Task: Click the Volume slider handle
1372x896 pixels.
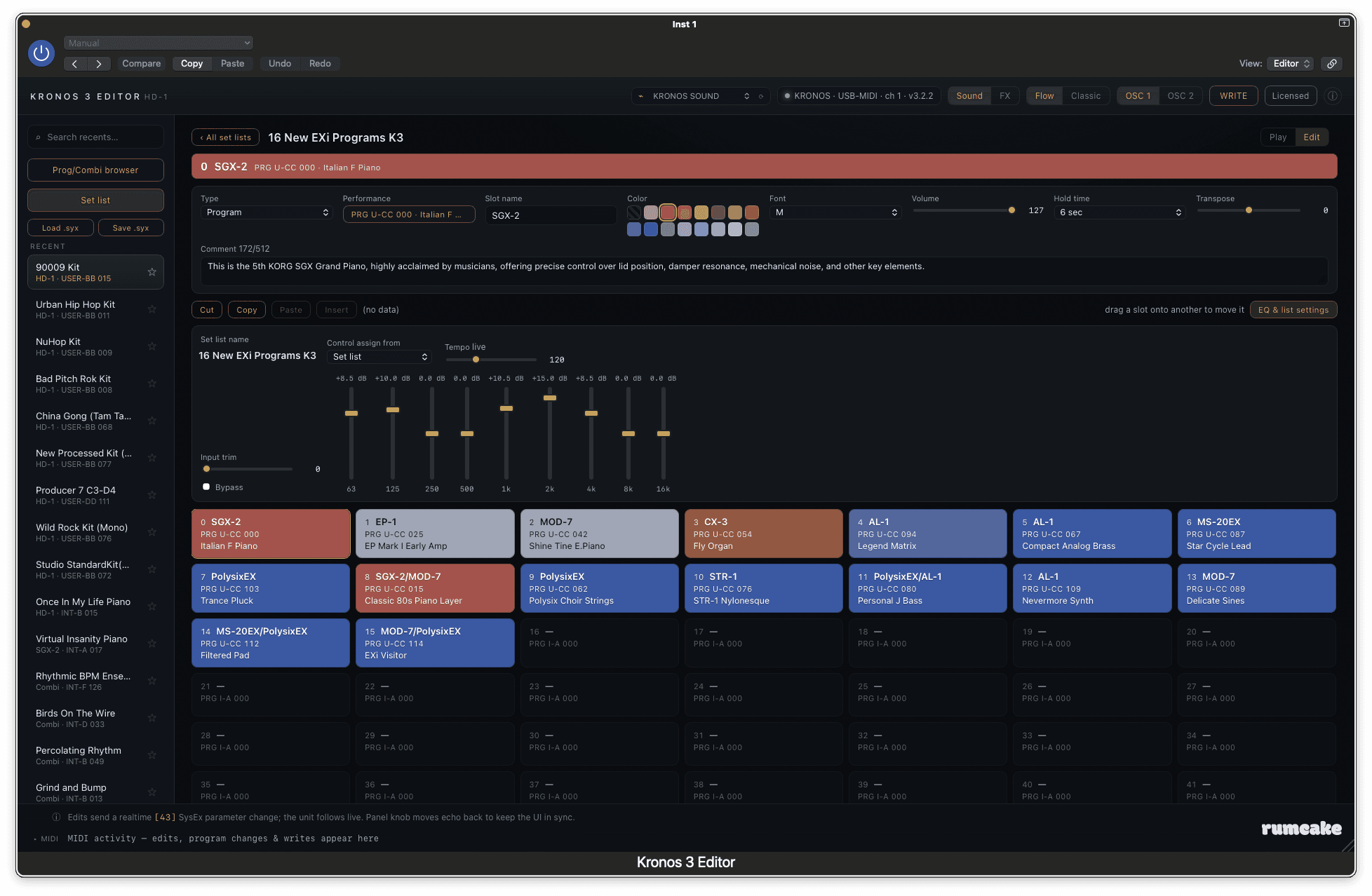Action: point(1011,210)
